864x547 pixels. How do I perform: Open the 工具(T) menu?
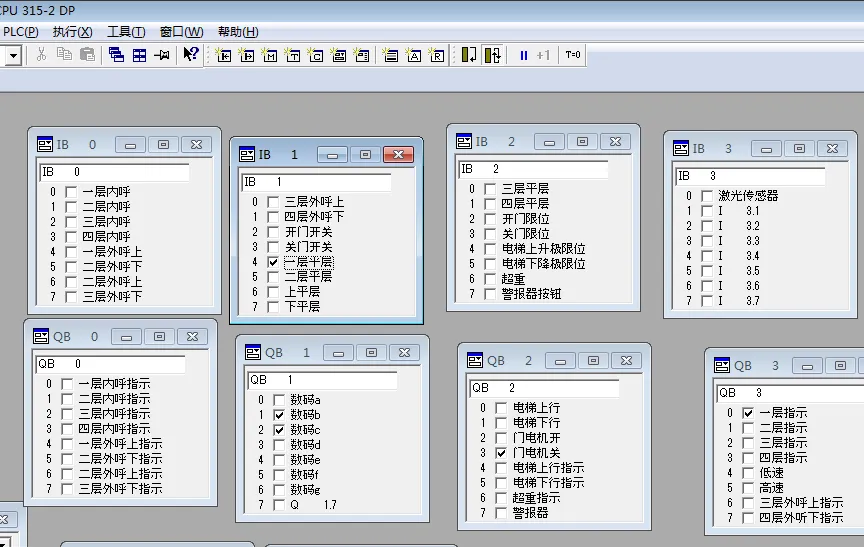tap(126, 32)
